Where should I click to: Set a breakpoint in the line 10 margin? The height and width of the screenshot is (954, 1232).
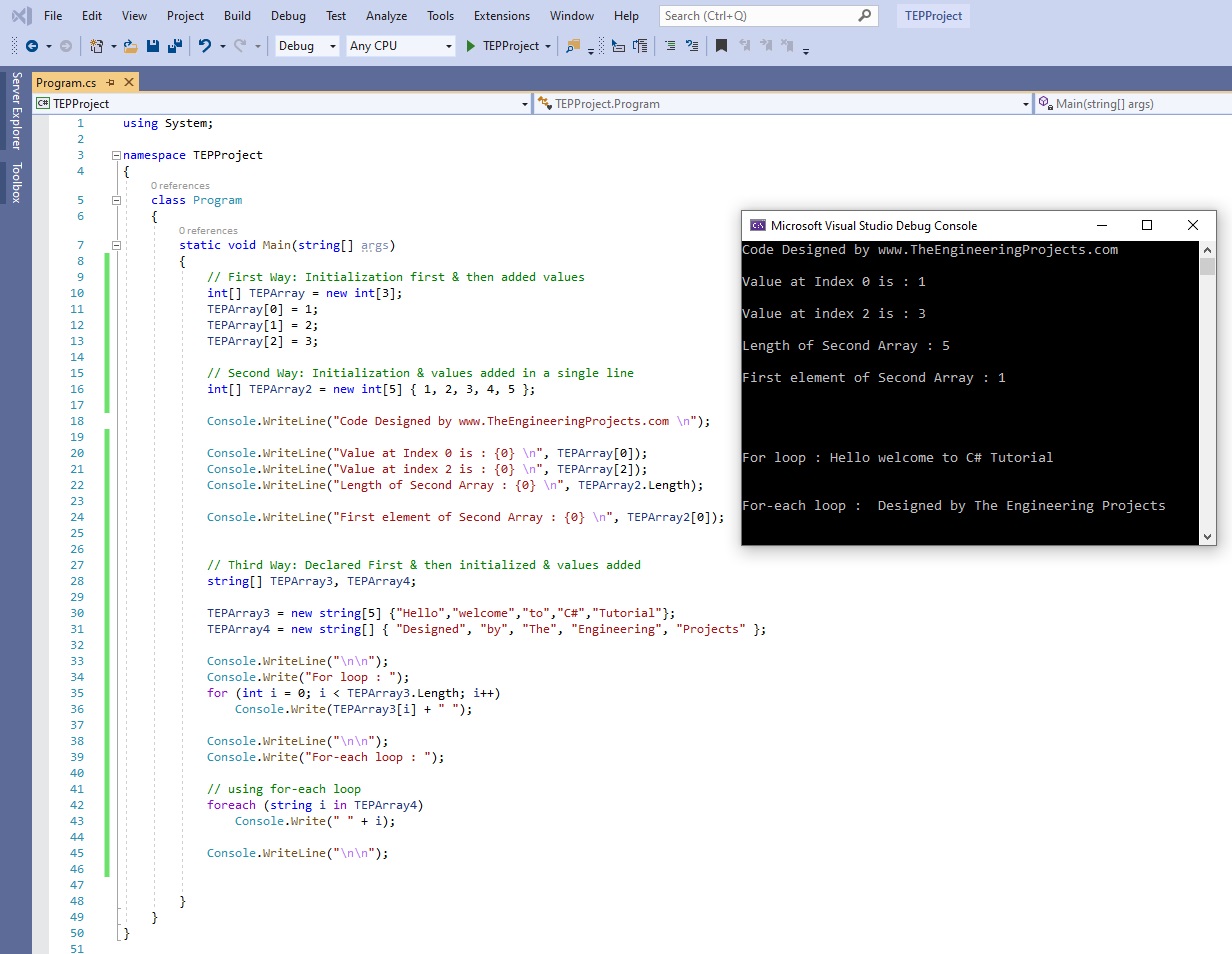[96, 292]
